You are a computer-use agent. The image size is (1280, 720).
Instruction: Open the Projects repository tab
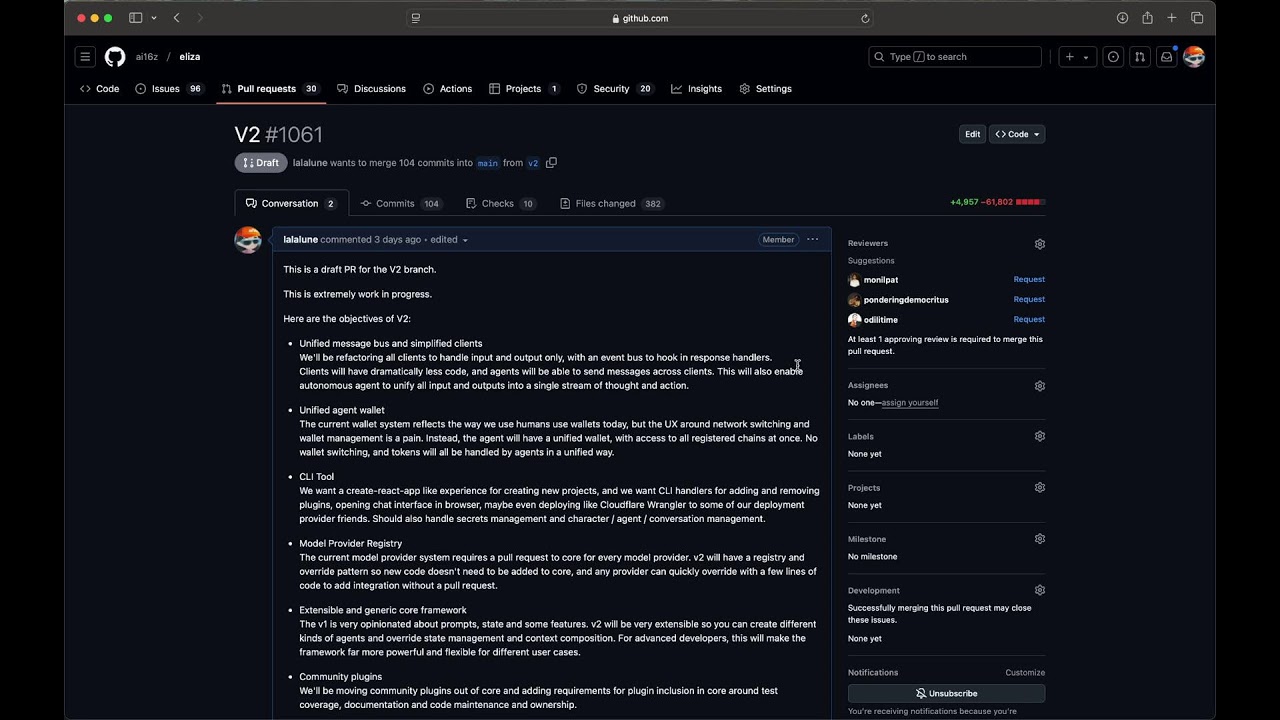[x=524, y=89]
